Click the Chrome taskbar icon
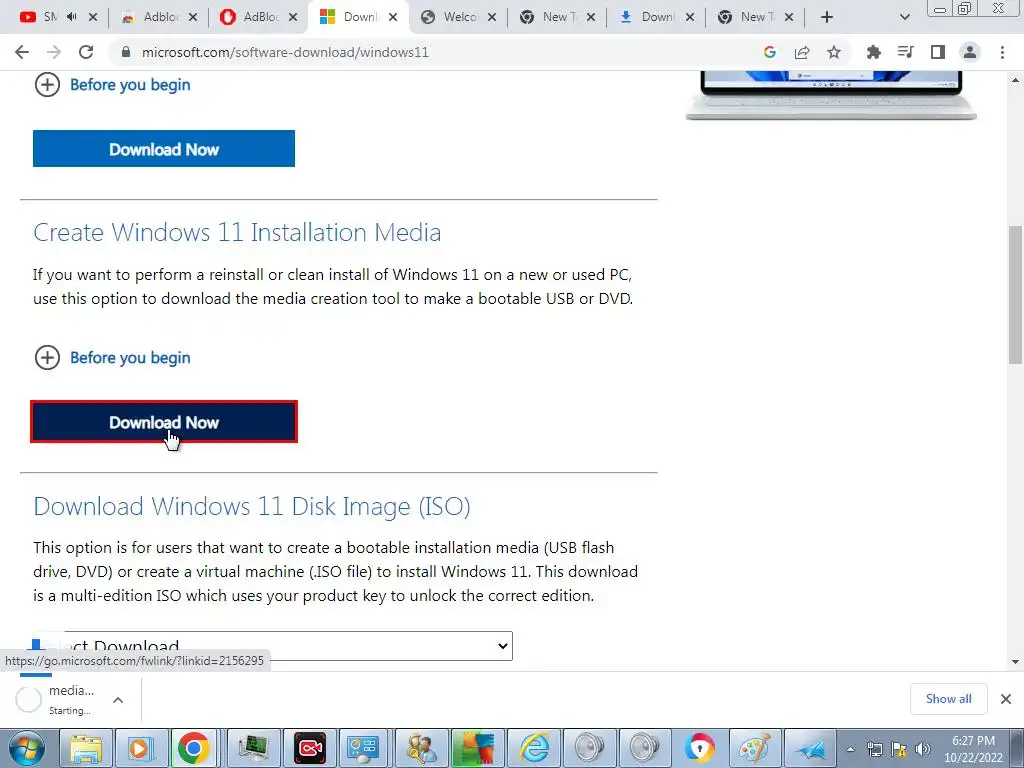 click(x=193, y=748)
